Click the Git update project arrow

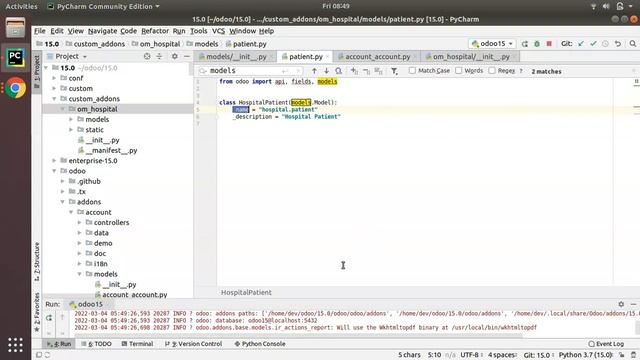coord(581,44)
